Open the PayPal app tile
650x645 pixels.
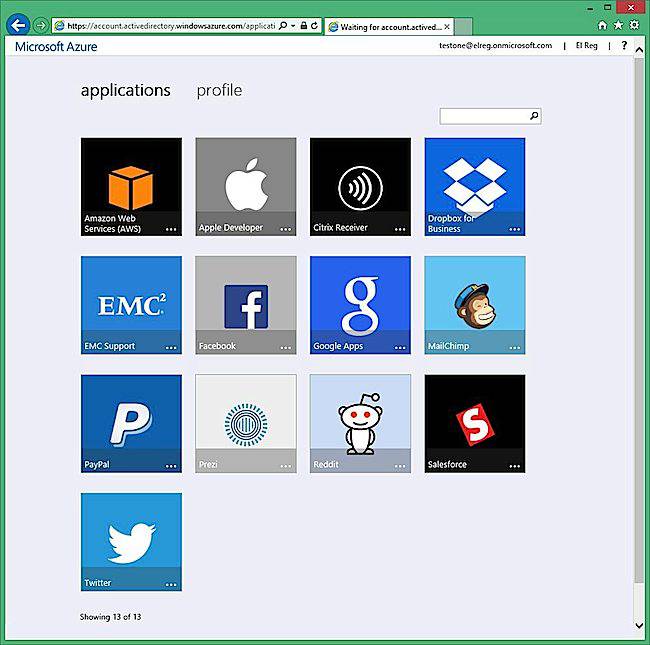coord(131,424)
